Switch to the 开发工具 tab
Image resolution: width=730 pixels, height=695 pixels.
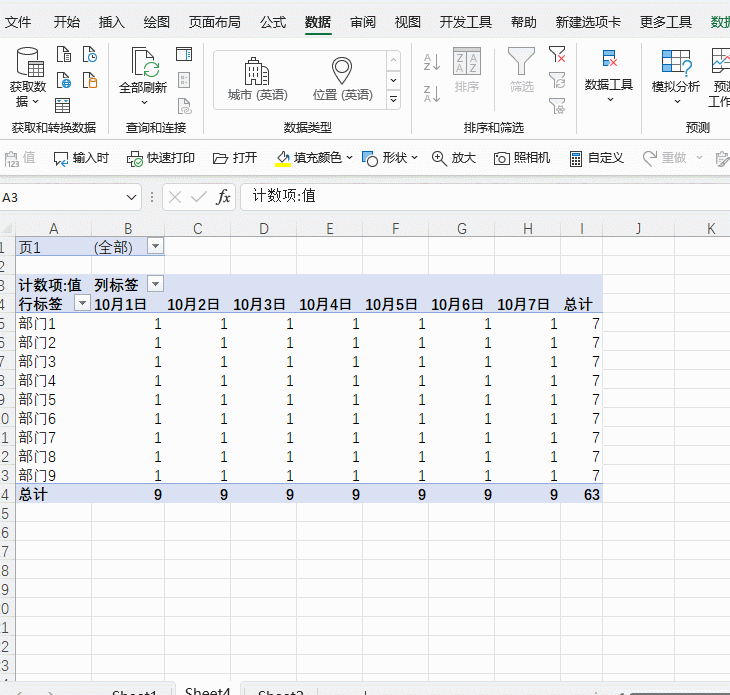466,22
